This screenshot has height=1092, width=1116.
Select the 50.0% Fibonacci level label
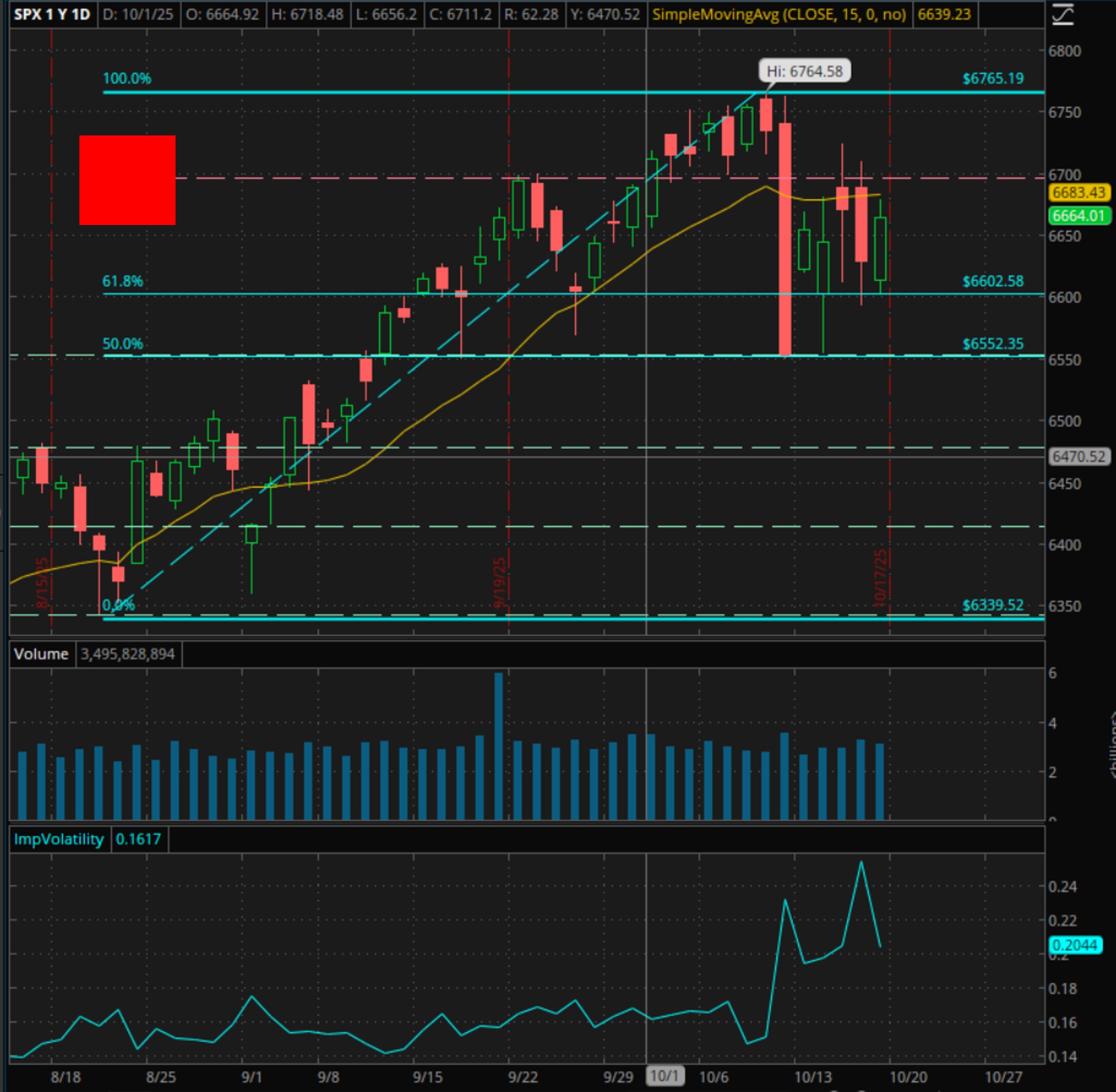122,344
